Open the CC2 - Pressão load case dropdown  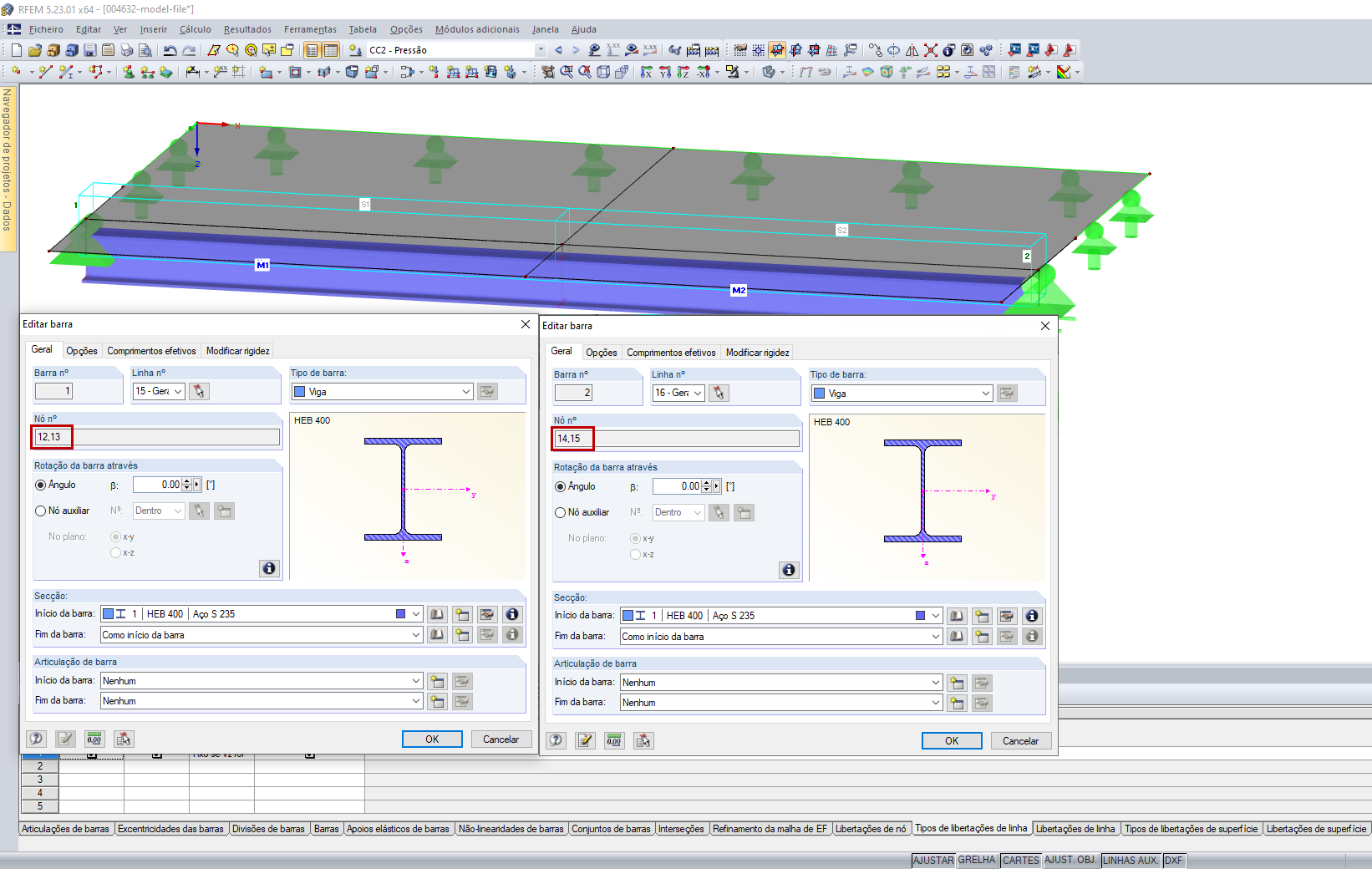tap(540, 50)
